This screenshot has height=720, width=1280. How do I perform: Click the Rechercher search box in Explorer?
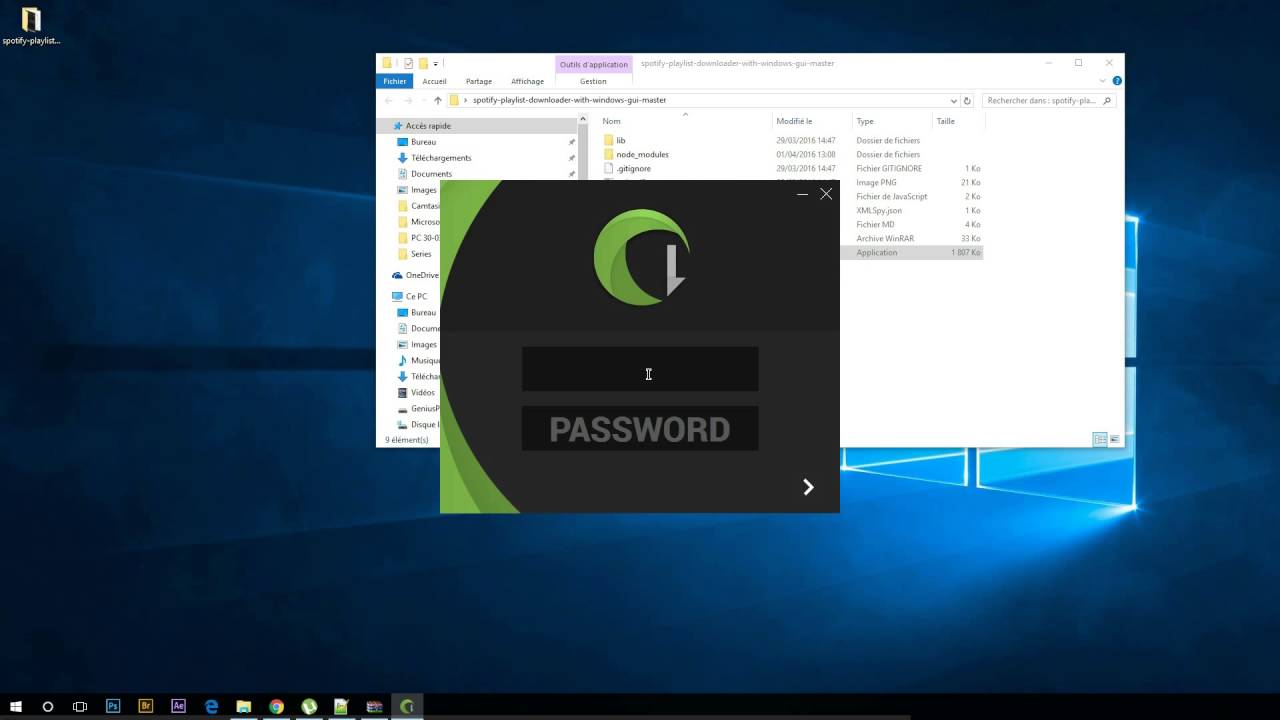(x=1049, y=100)
